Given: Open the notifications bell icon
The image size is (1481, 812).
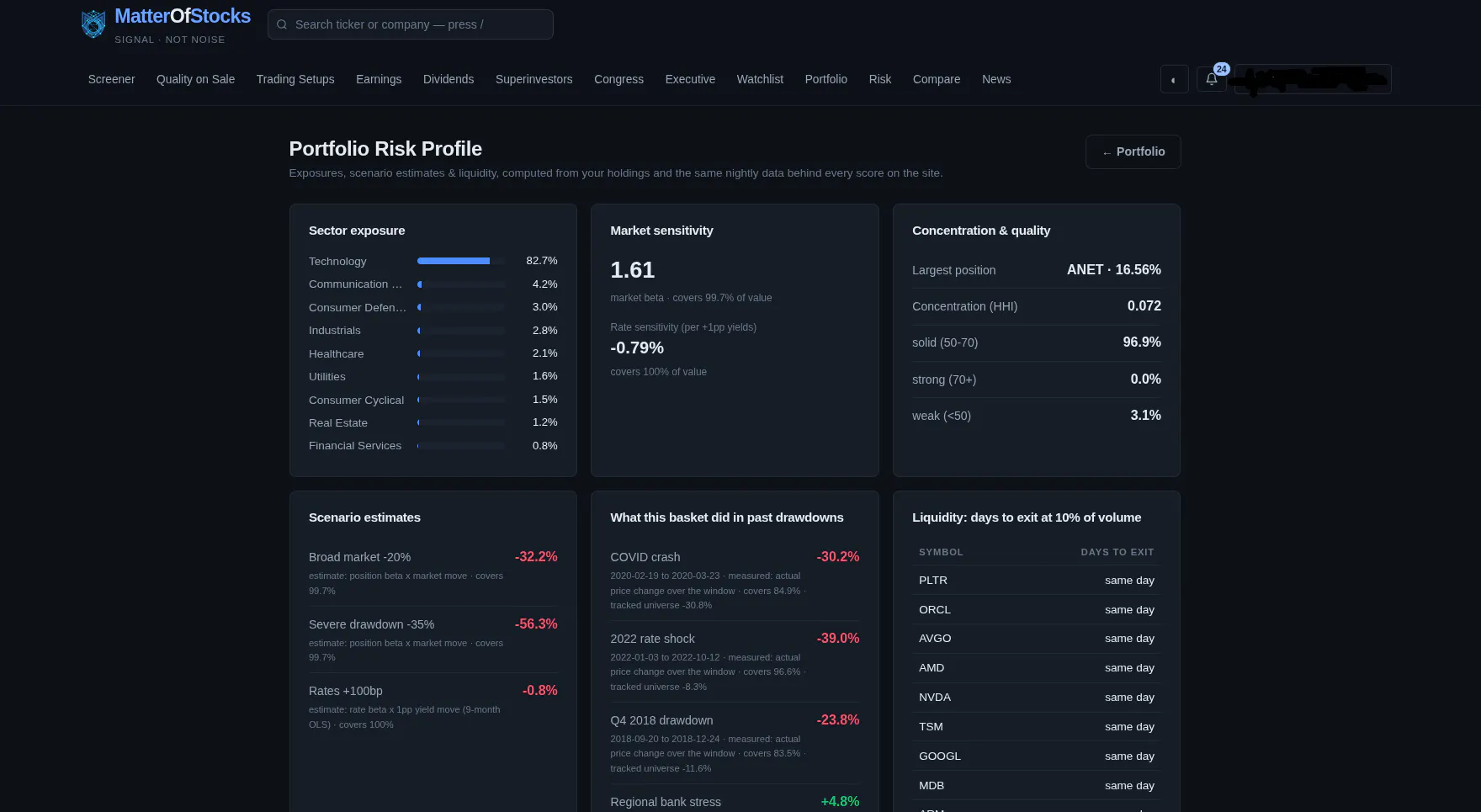Looking at the screenshot, I should 1212,79.
